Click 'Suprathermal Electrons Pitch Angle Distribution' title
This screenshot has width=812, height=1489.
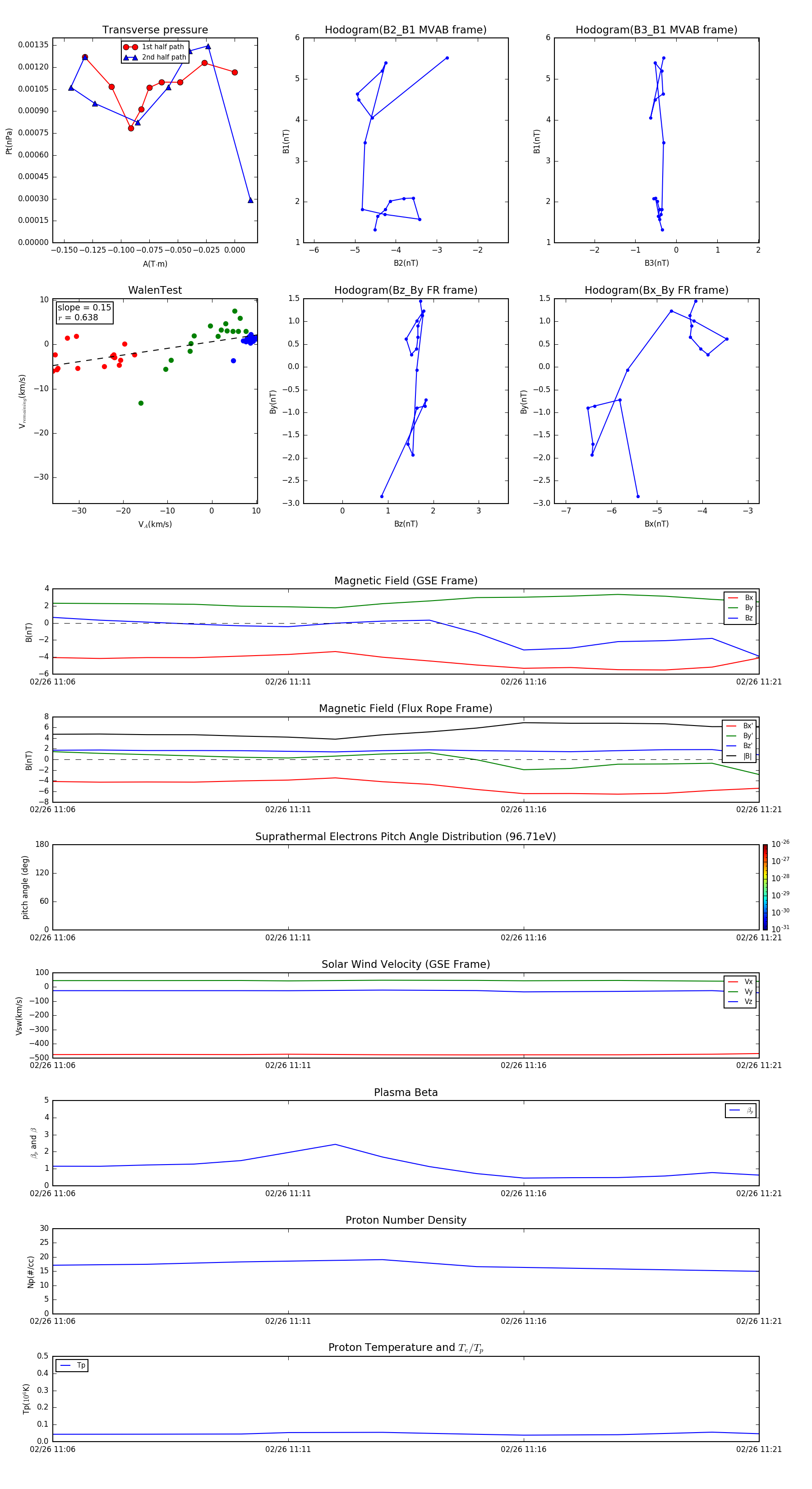tap(406, 837)
